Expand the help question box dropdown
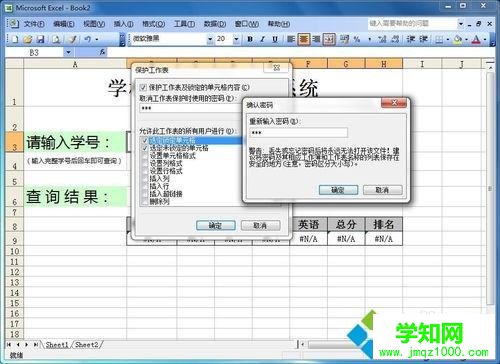The width and height of the screenshot is (500, 364). click(461, 24)
